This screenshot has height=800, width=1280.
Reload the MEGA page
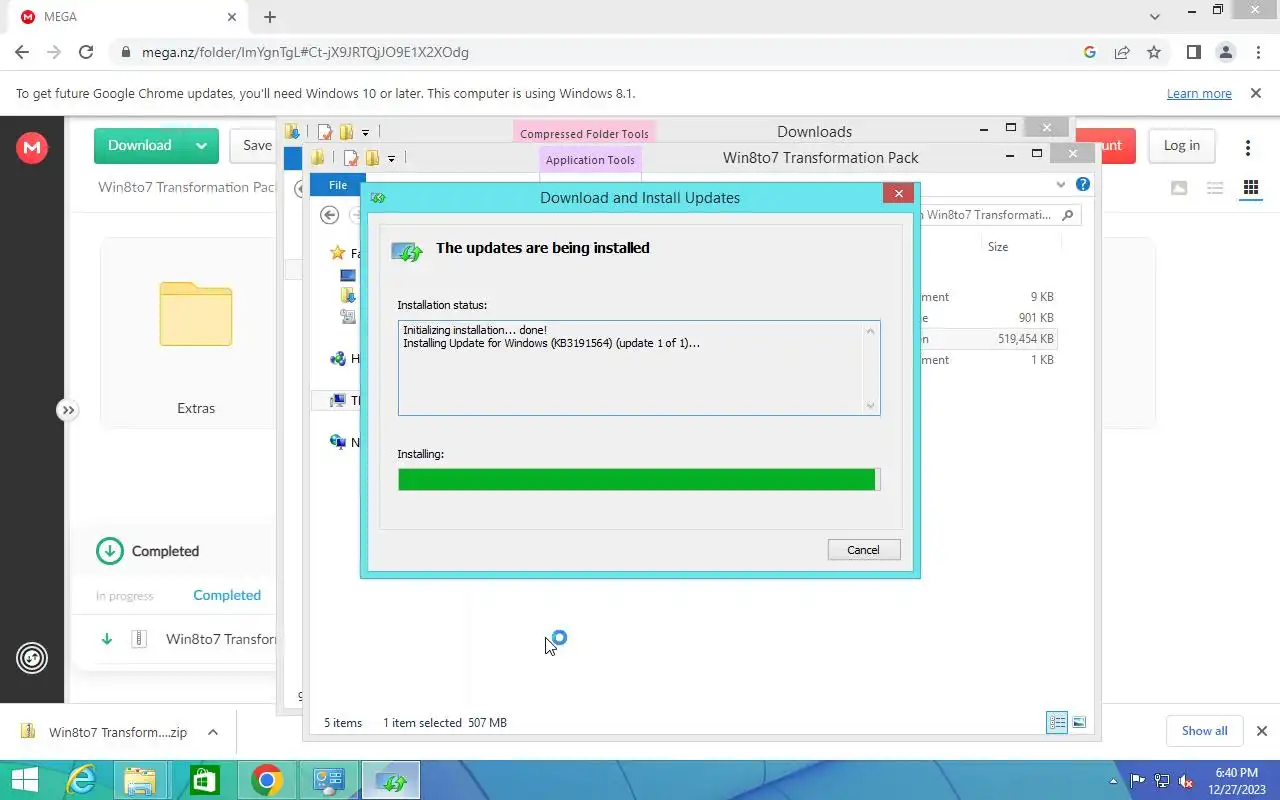tap(86, 52)
